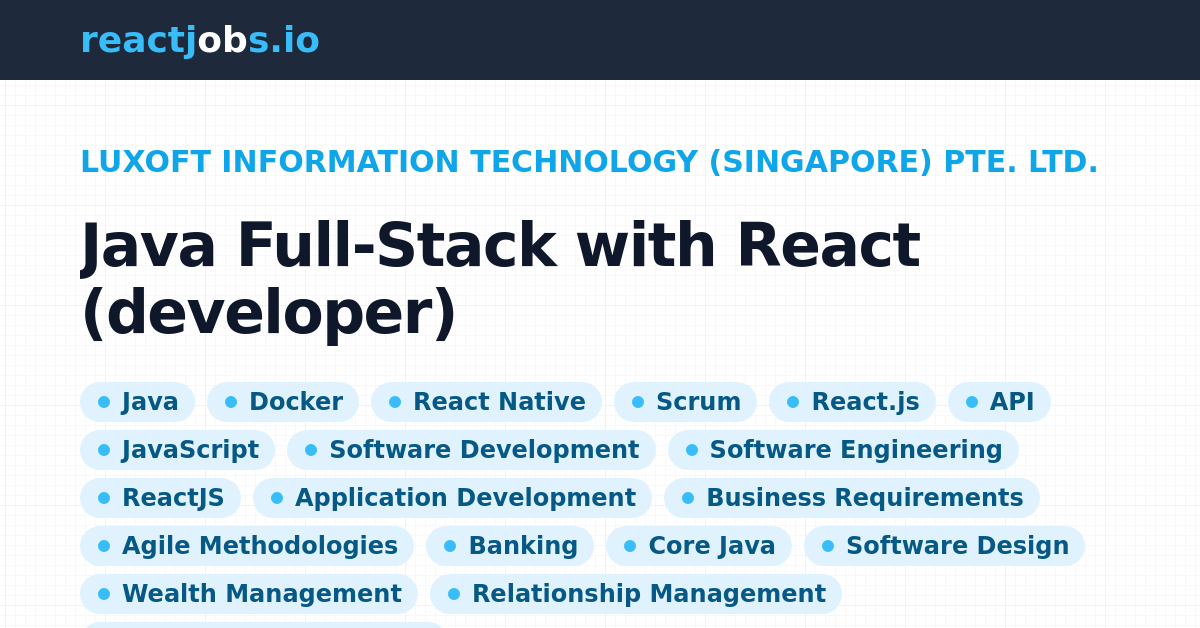
Task: Open the Business Requirements tag
Action: coord(852,498)
